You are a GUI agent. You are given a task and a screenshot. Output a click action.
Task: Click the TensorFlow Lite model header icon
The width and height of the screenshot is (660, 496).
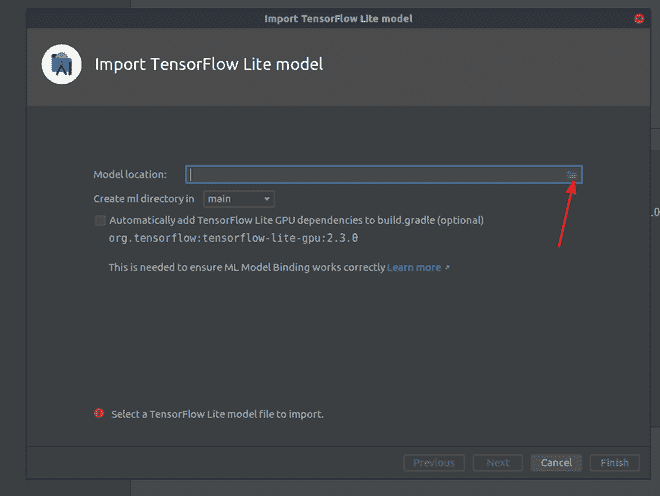tap(61, 65)
